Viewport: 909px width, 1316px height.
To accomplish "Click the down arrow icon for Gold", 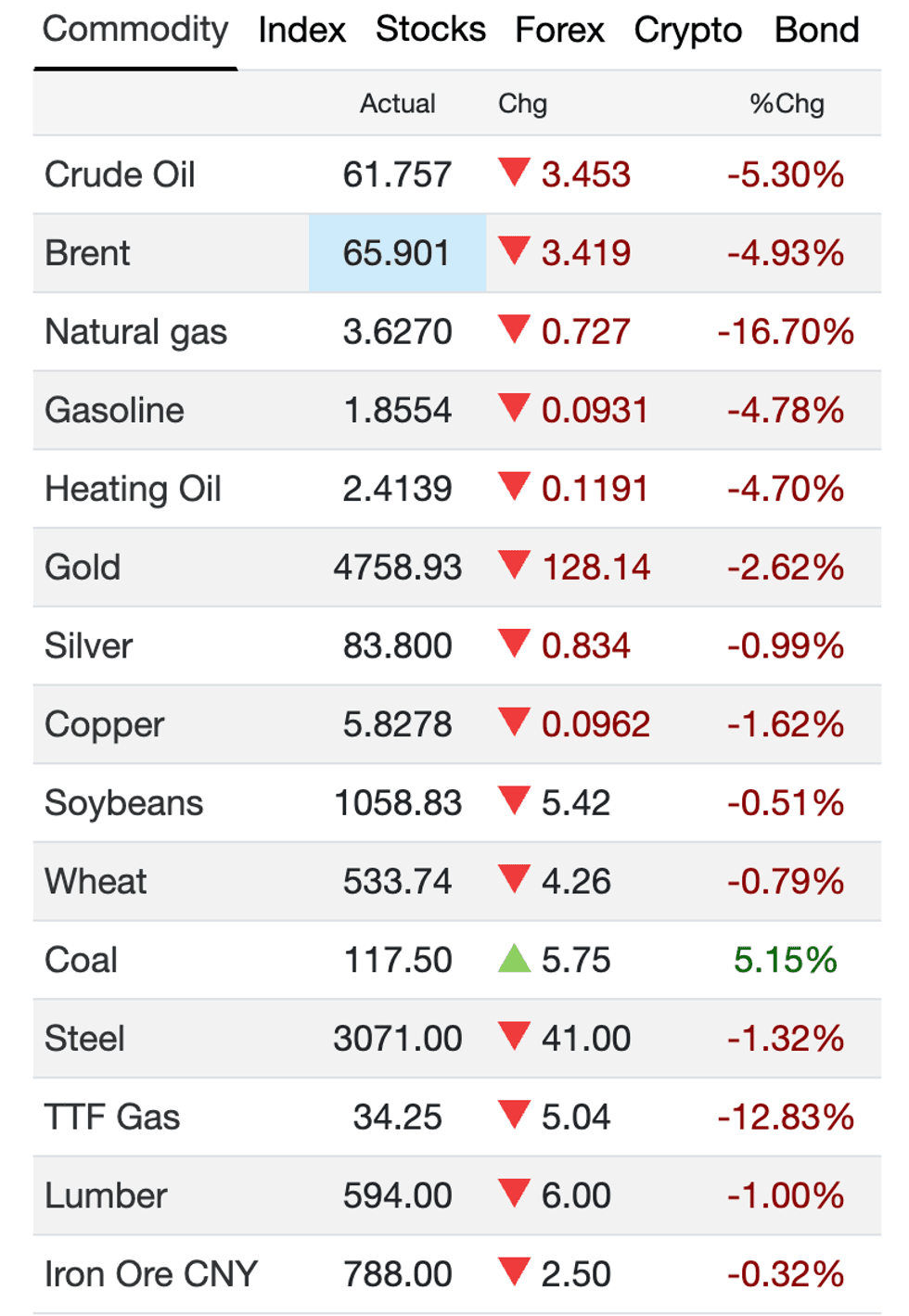I will [x=514, y=566].
